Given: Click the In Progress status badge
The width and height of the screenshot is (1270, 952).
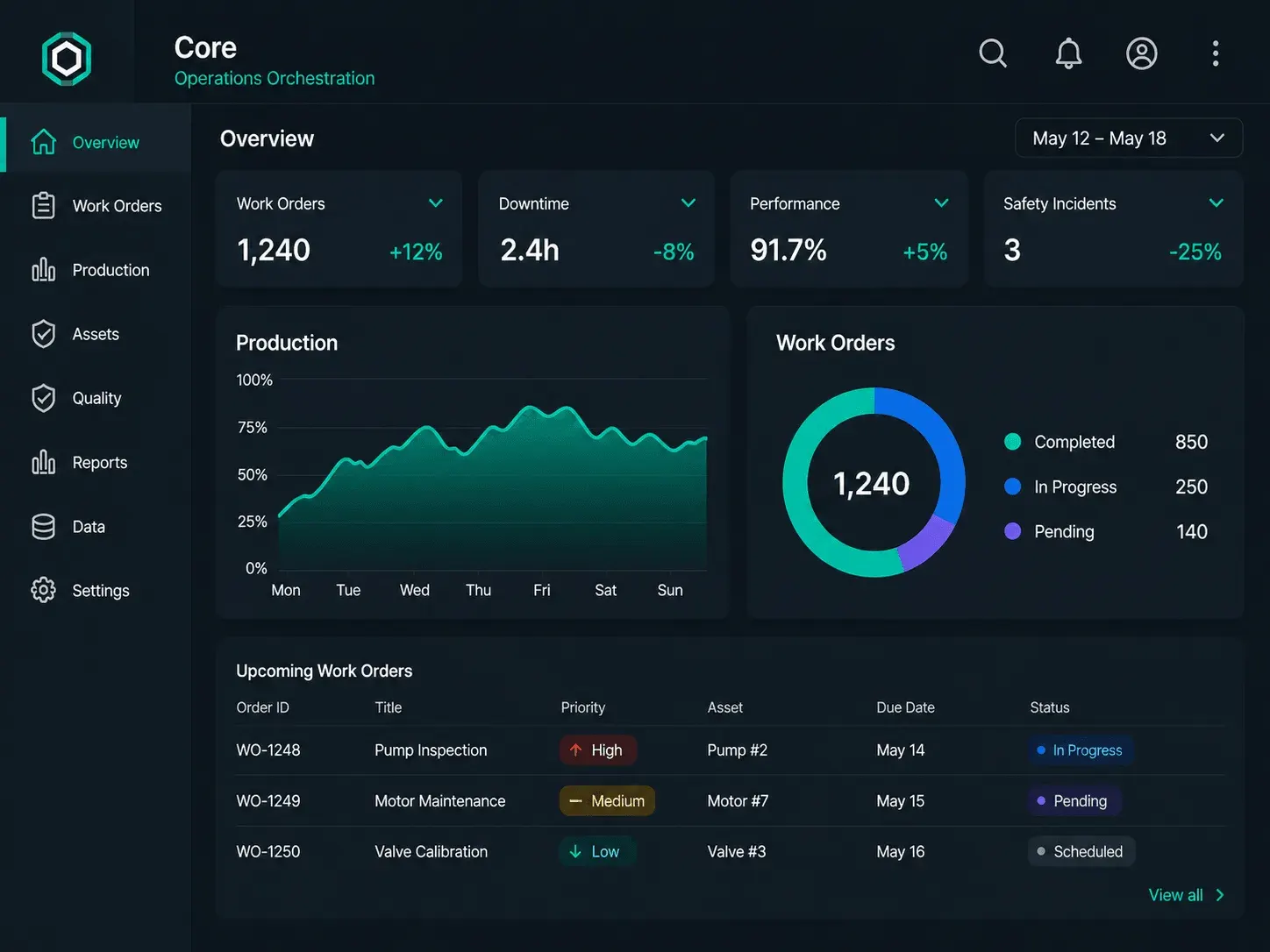Looking at the screenshot, I should pyautogui.click(x=1080, y=750).
